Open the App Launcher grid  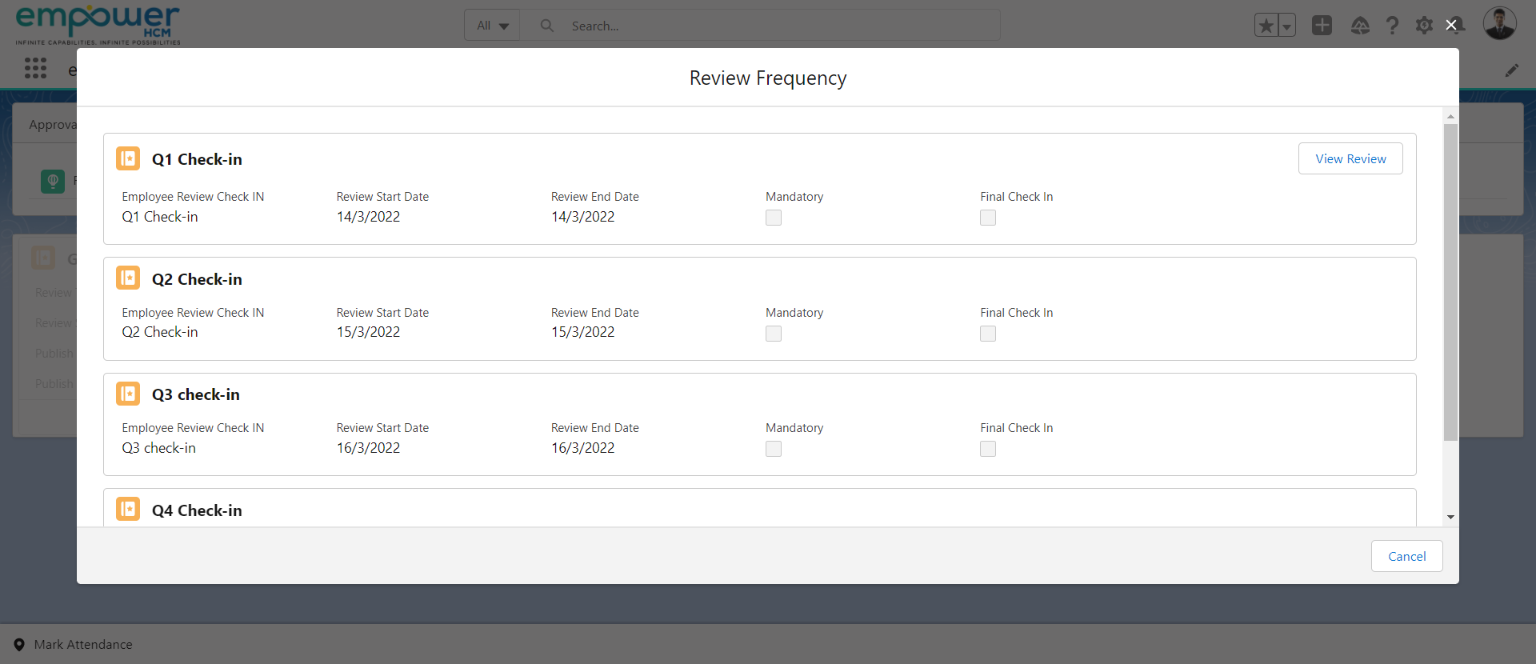pyautogui.click(x=35, y=68)
